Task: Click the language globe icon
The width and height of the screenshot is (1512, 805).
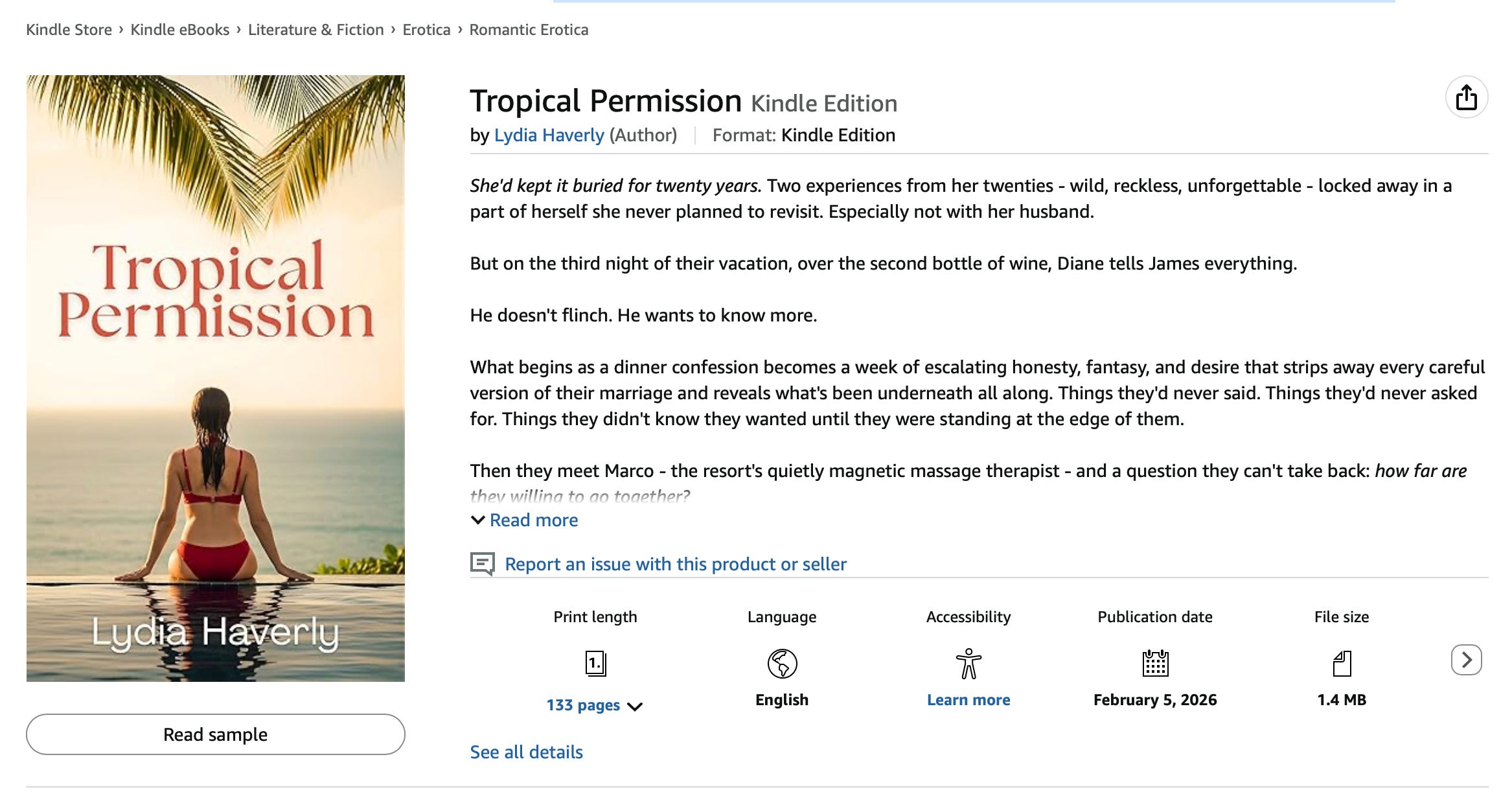Action: [782, 663]
